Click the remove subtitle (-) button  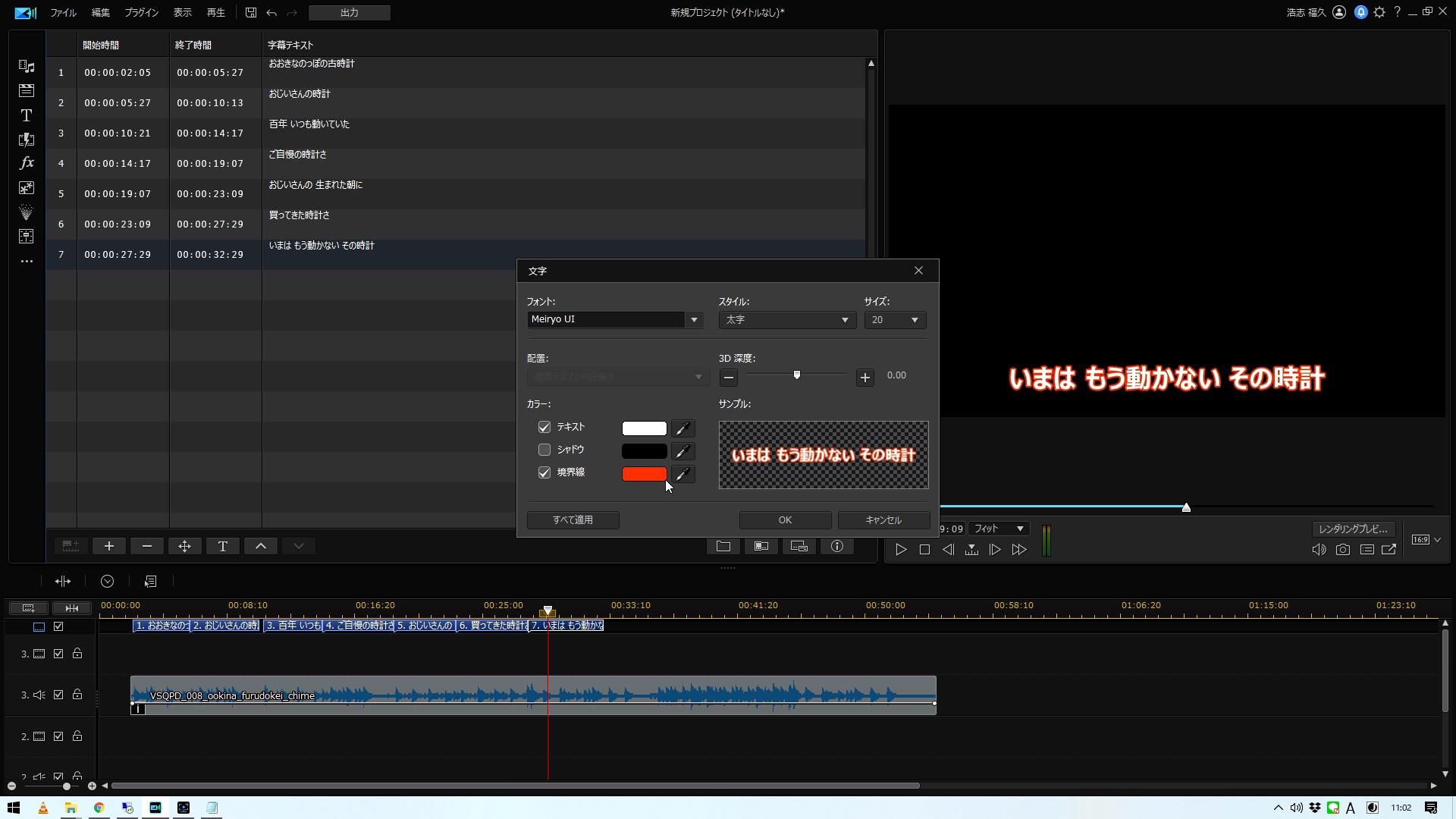point(147,546)
